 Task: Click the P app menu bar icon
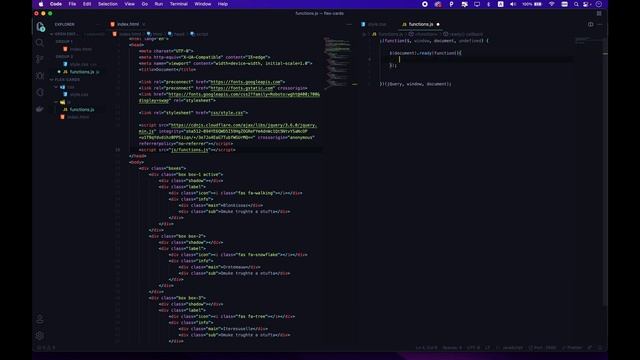(451, 4)
